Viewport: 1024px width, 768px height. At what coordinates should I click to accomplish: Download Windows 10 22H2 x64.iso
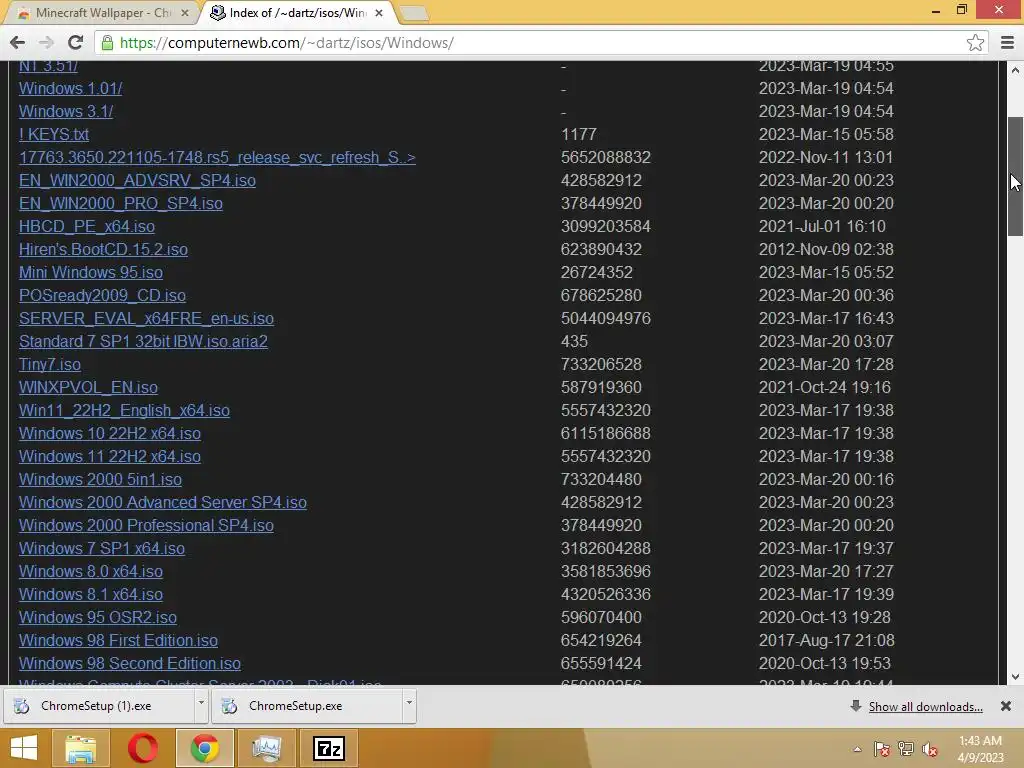pyautogui.click(x=110, y=434)
